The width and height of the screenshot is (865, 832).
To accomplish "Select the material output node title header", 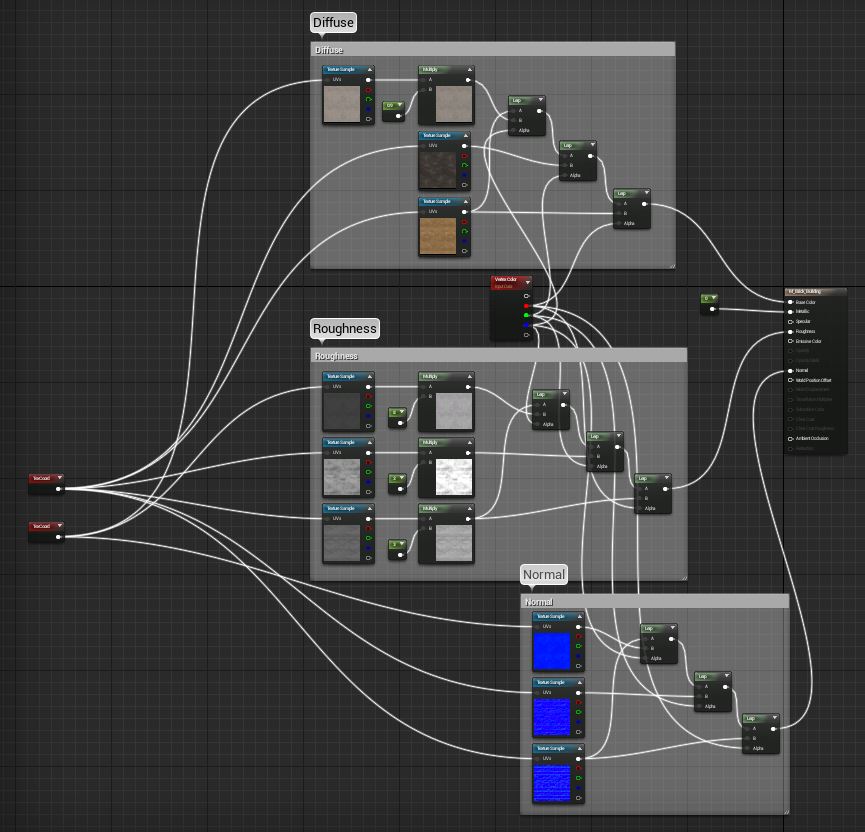I will 815,291.
